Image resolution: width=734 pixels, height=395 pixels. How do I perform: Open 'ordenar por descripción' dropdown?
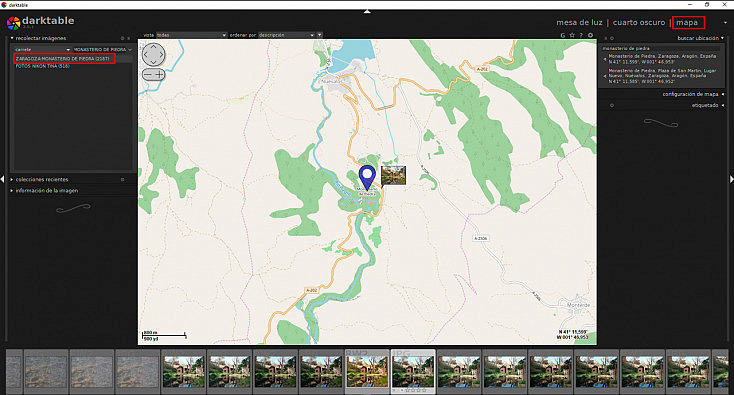(286, 35)
